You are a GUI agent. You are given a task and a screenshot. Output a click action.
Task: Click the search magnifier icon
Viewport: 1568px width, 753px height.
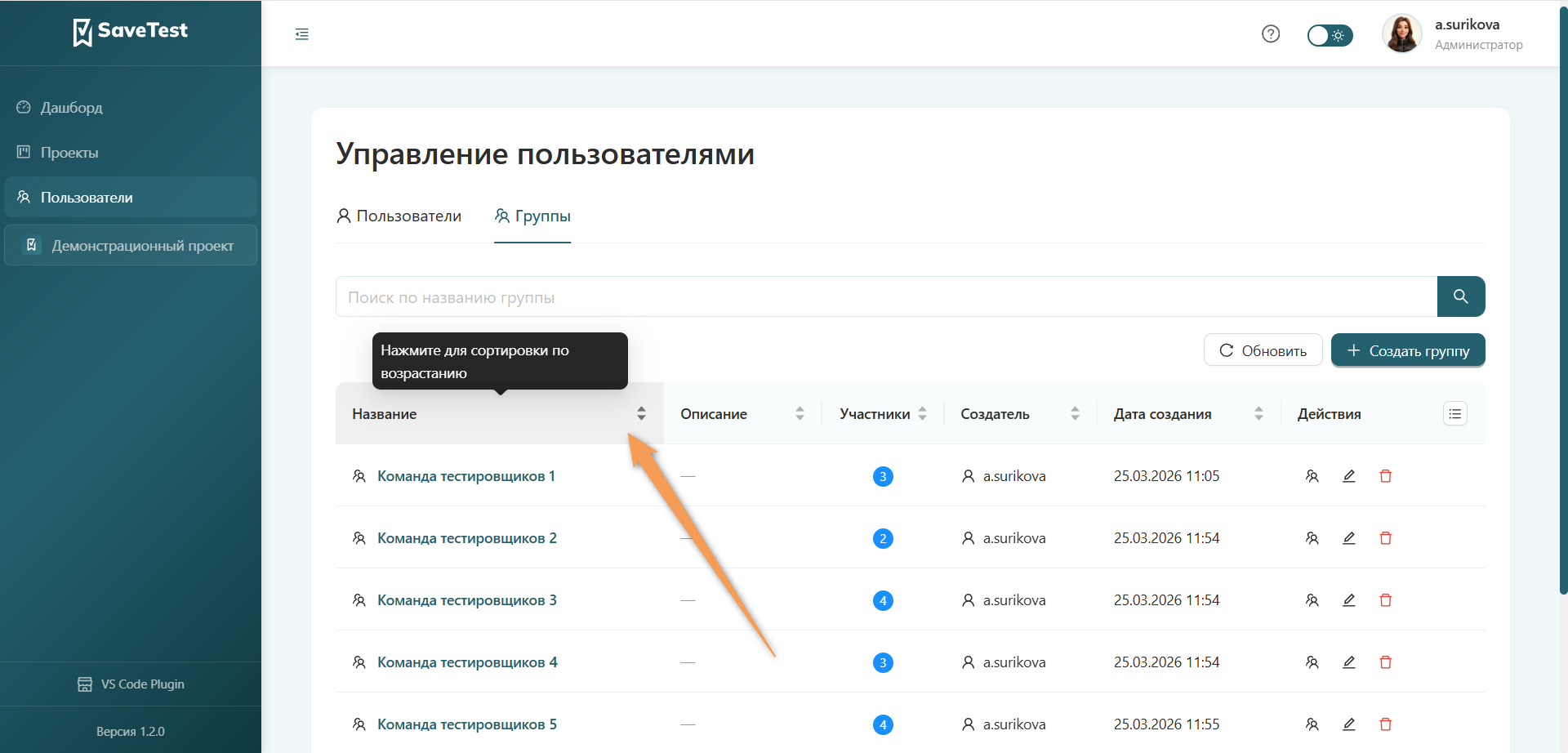(1461, 296)
